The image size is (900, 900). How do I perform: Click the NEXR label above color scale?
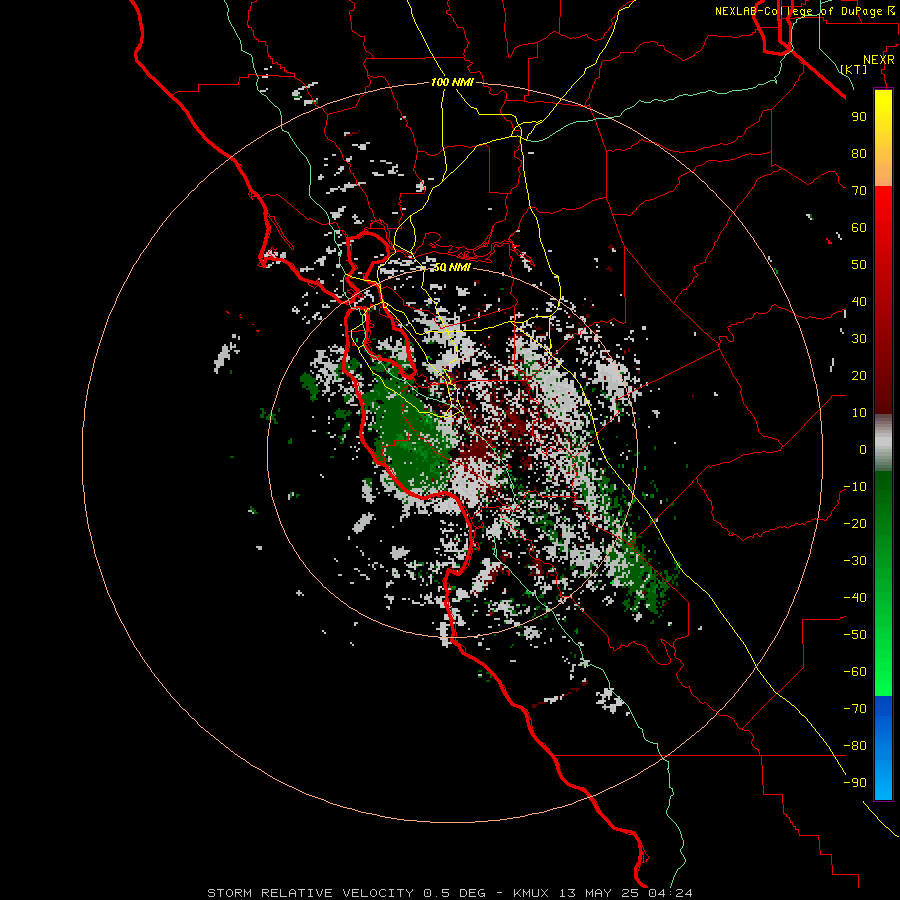(x=879, y=60)
